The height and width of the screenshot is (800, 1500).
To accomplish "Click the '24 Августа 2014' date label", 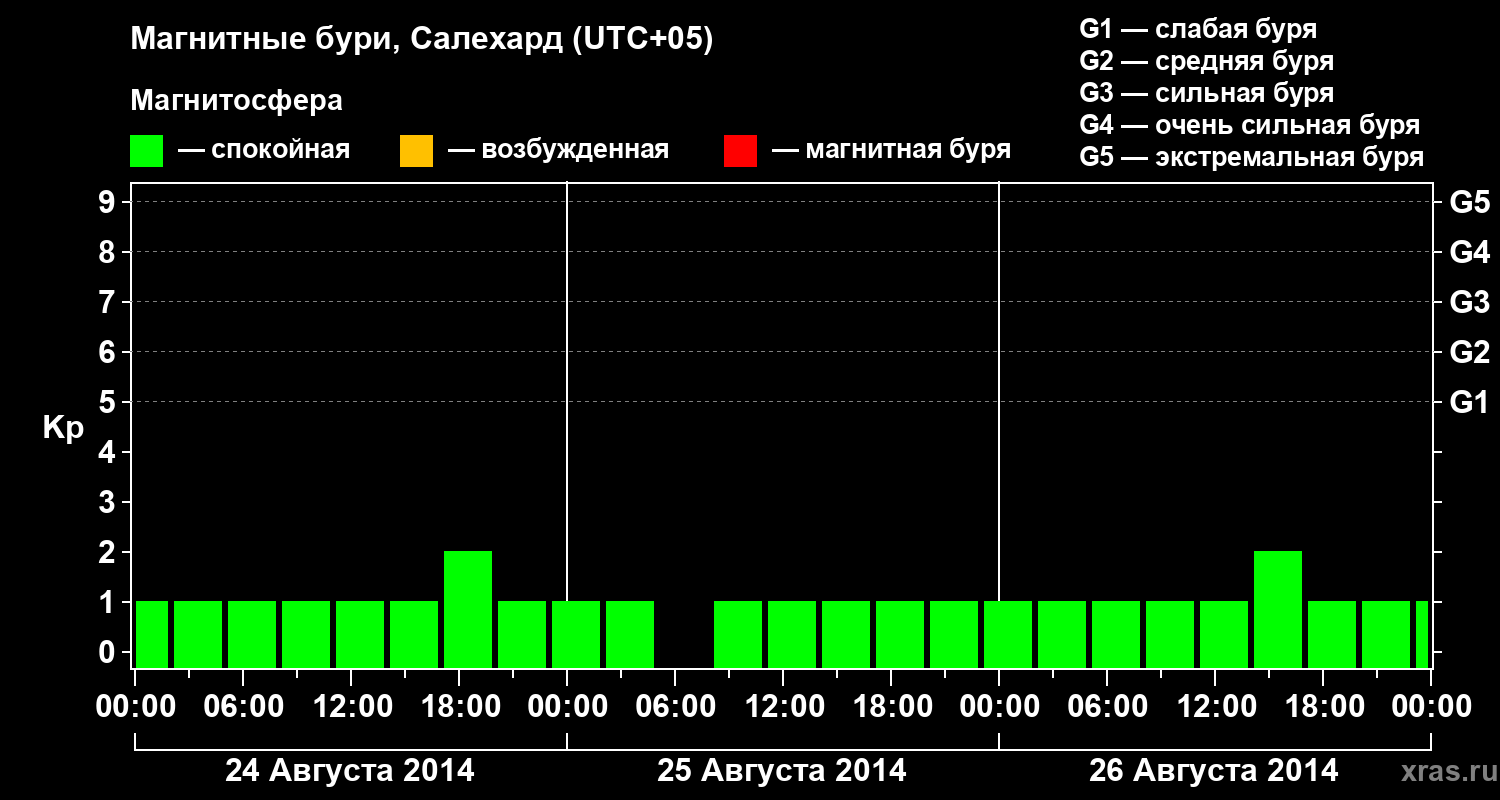I will 350,770.
